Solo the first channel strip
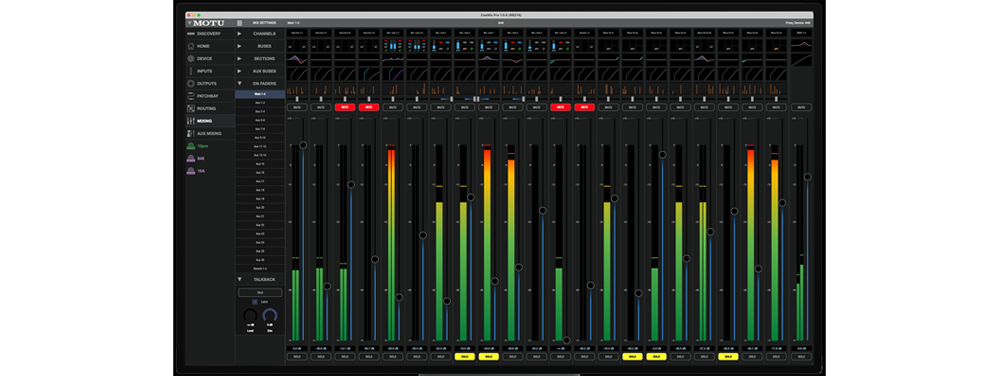Image resolution: width=1000 pixels, height=376 pixels. tap(297, 357)
